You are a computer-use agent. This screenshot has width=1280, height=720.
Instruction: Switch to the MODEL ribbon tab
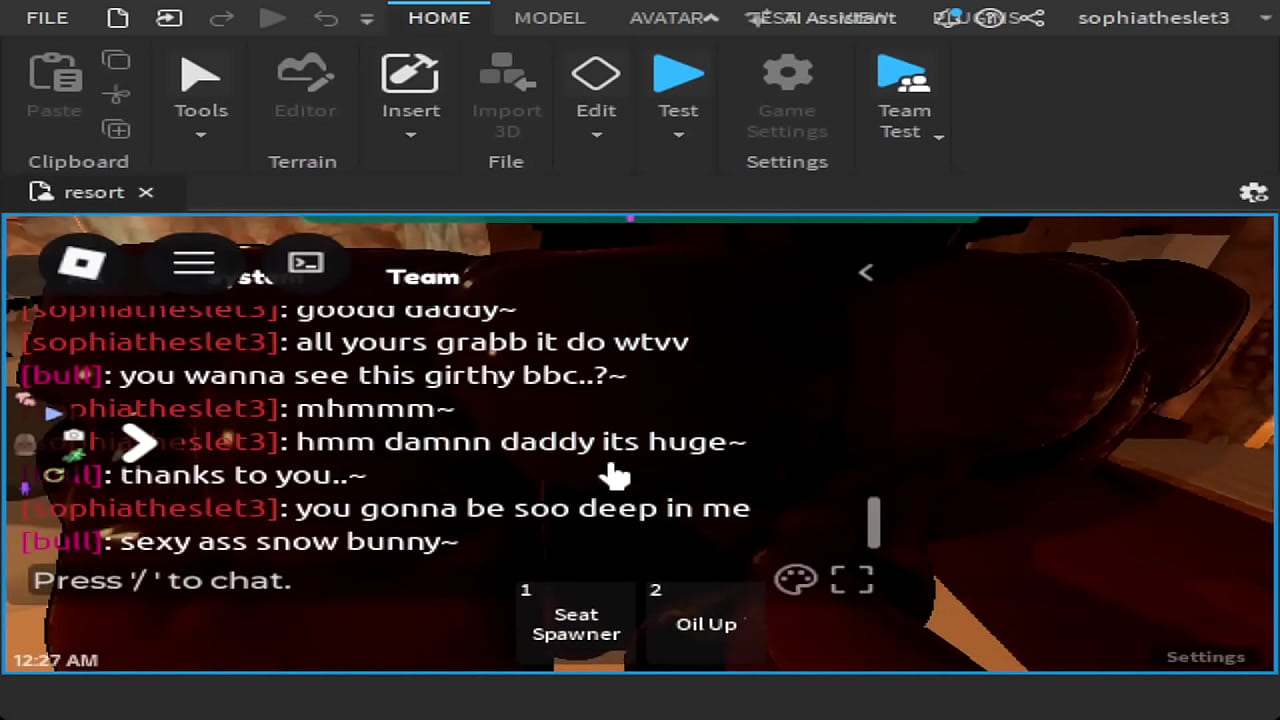click(549, 18)
